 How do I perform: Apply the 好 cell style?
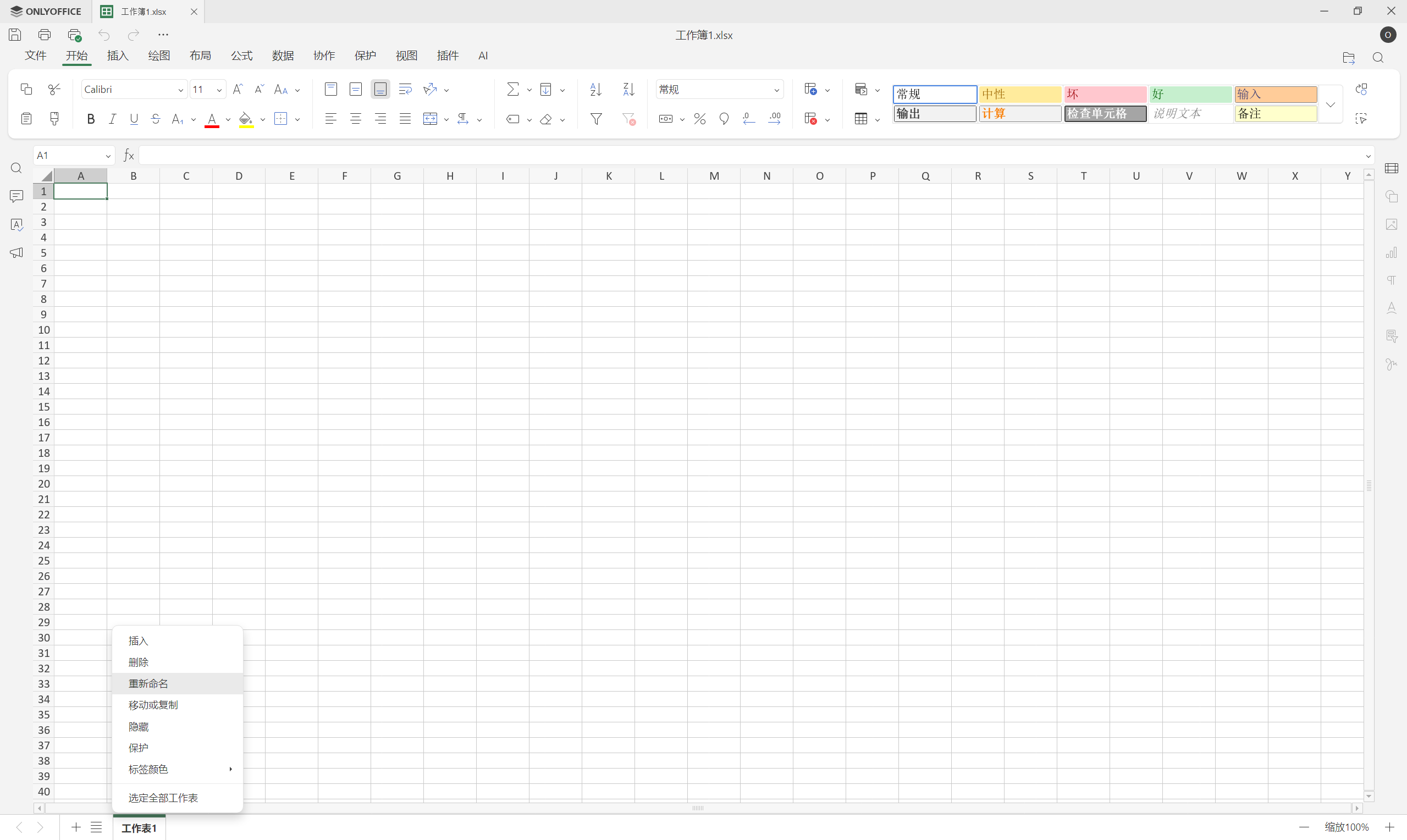click(1190, 94)
